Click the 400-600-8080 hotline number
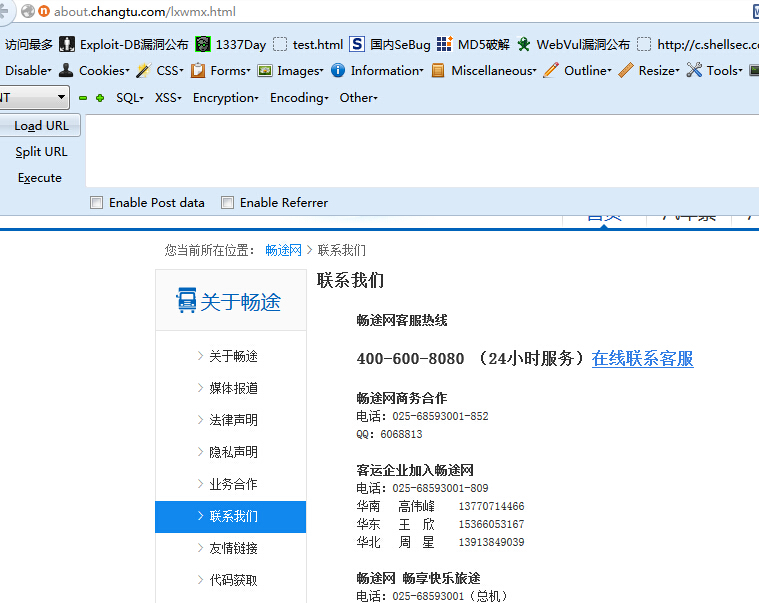 click(x=410, y=359)
